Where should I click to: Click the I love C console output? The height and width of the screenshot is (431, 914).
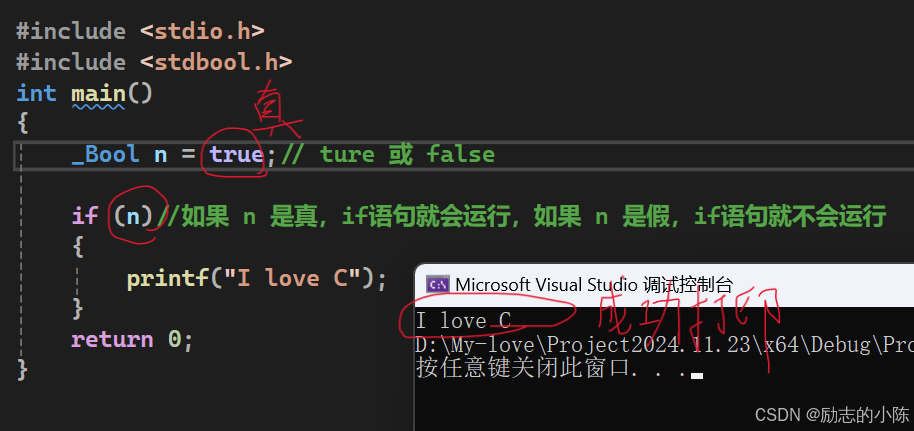pos(463,321)
